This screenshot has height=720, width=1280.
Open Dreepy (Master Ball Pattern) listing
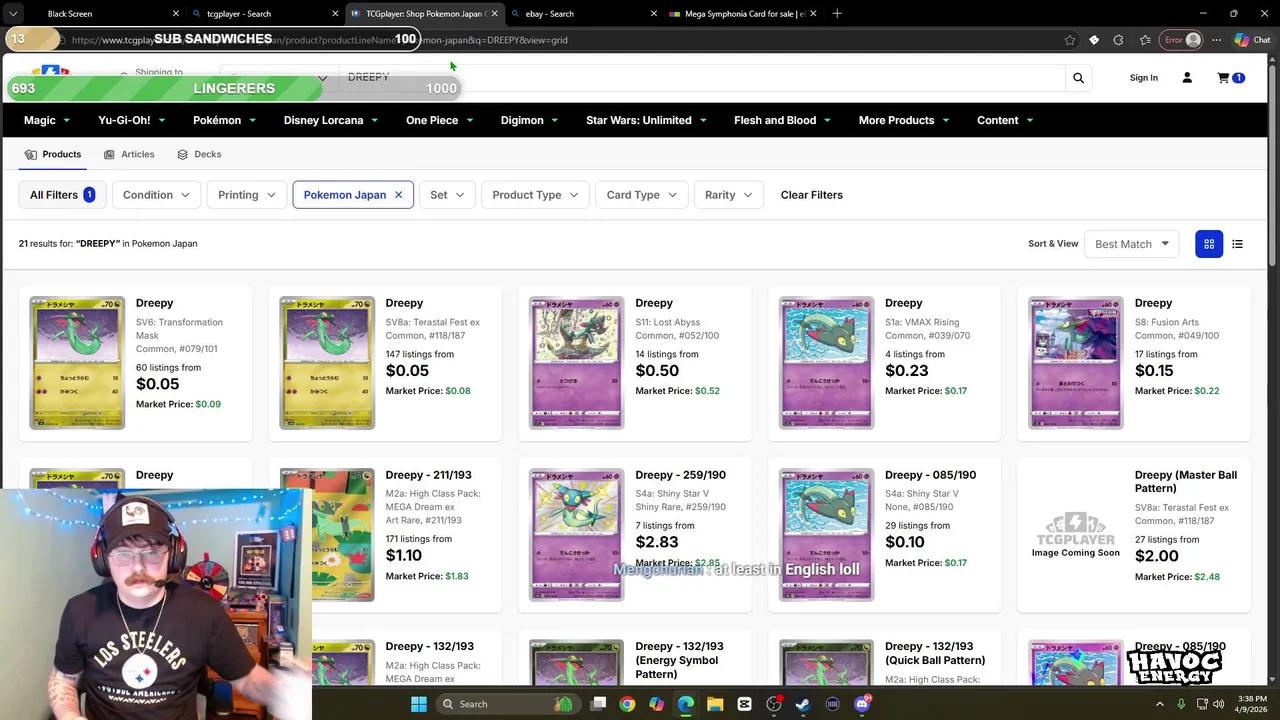pyautogui.click(x=1134, y=535)
